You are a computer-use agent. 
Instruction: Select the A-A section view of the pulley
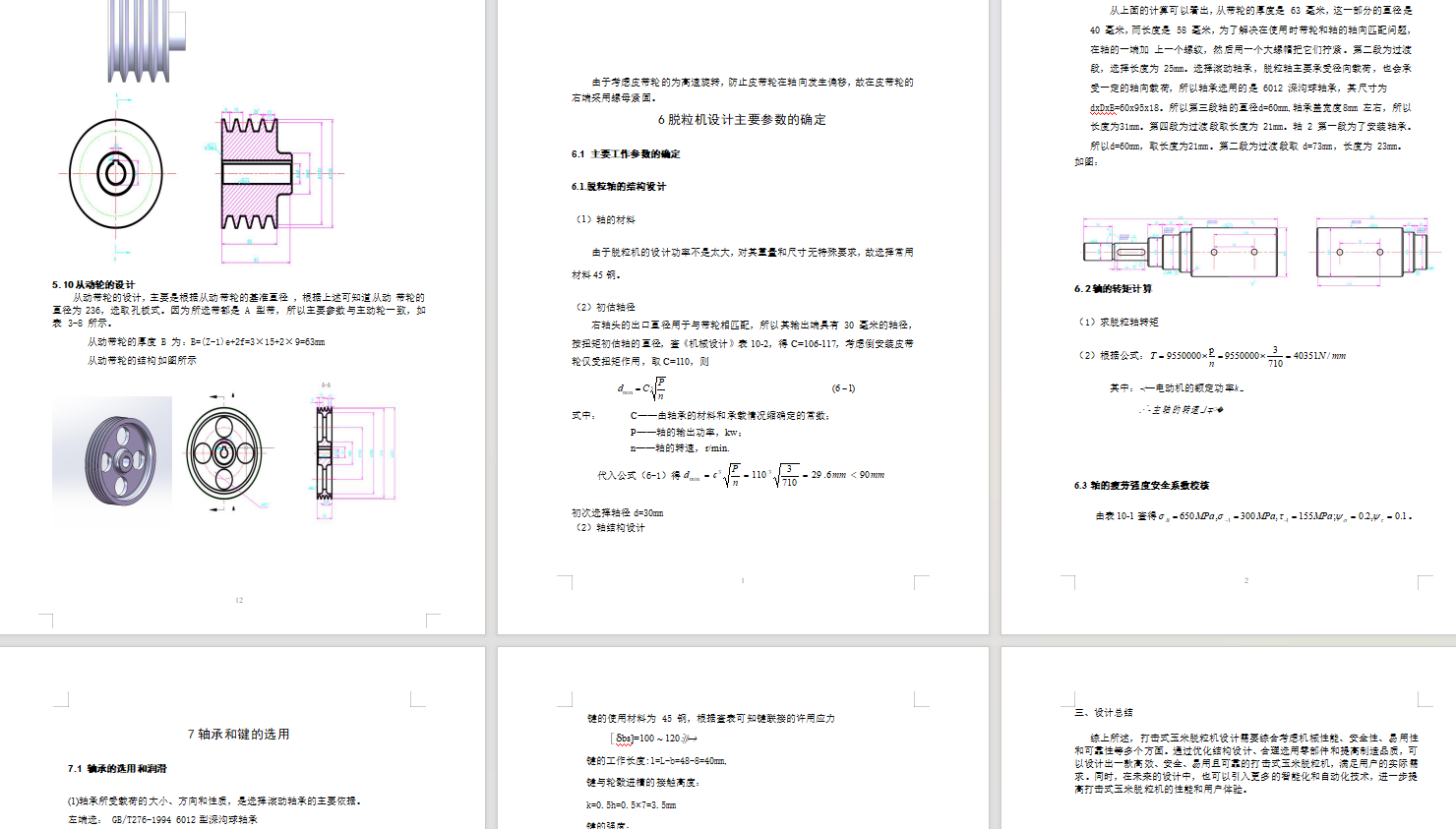pos(354,450)
